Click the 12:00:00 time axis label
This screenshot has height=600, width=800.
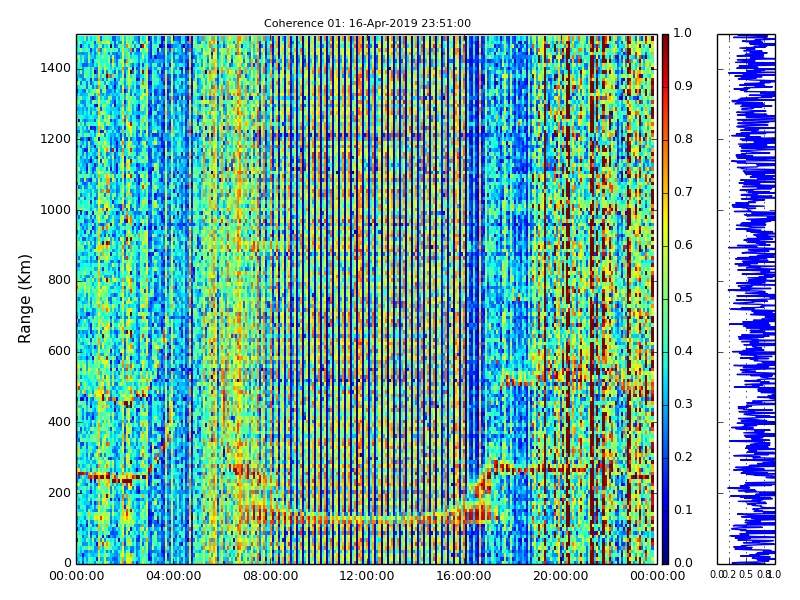tap(367, 576)
